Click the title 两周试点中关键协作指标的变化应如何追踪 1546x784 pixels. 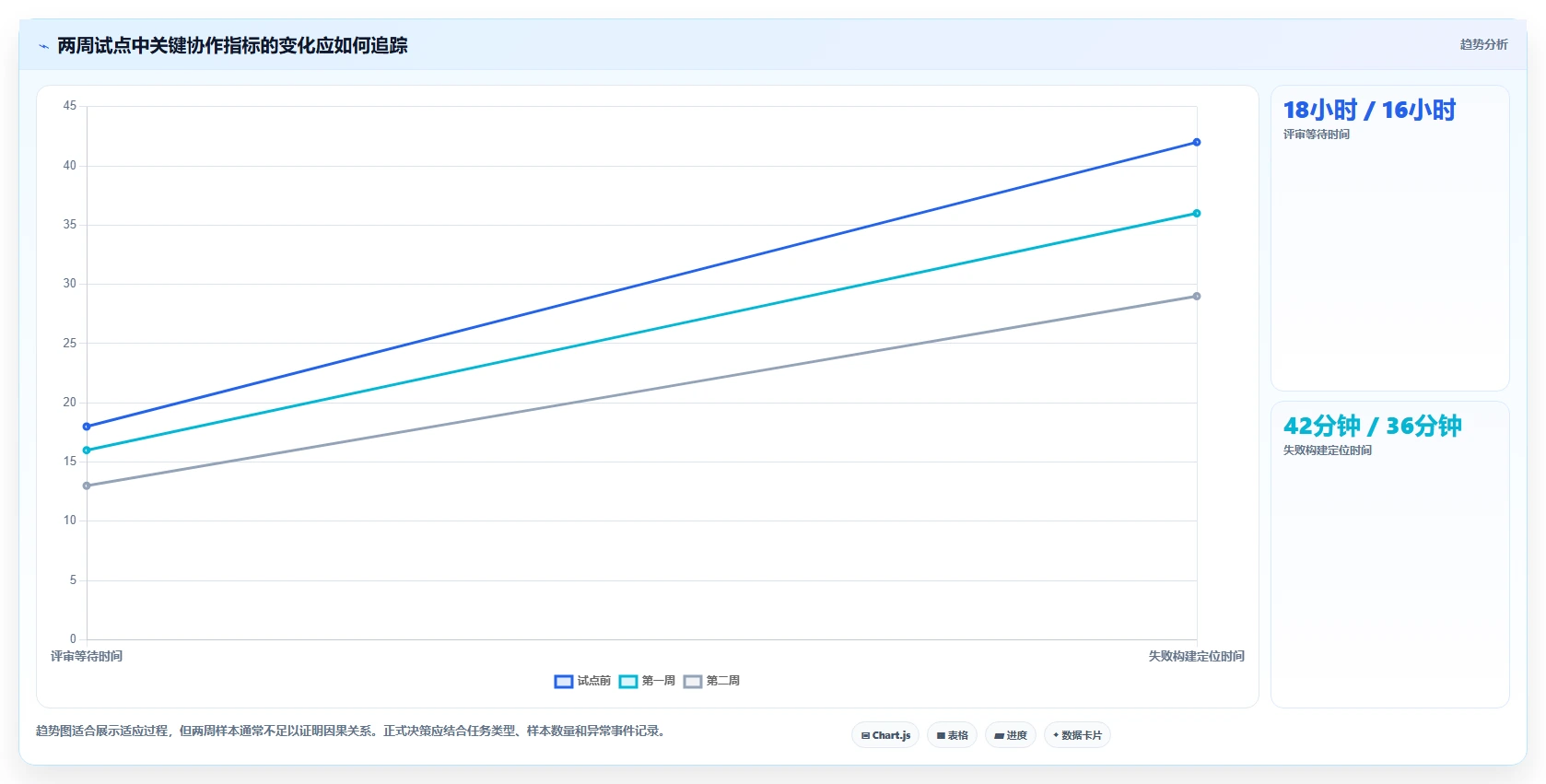[232, 46]
